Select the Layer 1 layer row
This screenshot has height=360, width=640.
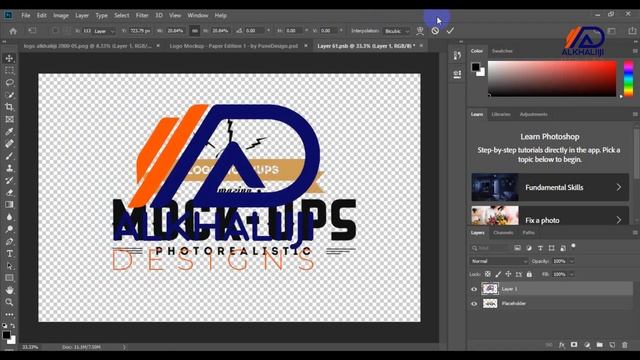pyautogui.click(x=551, y=289)
